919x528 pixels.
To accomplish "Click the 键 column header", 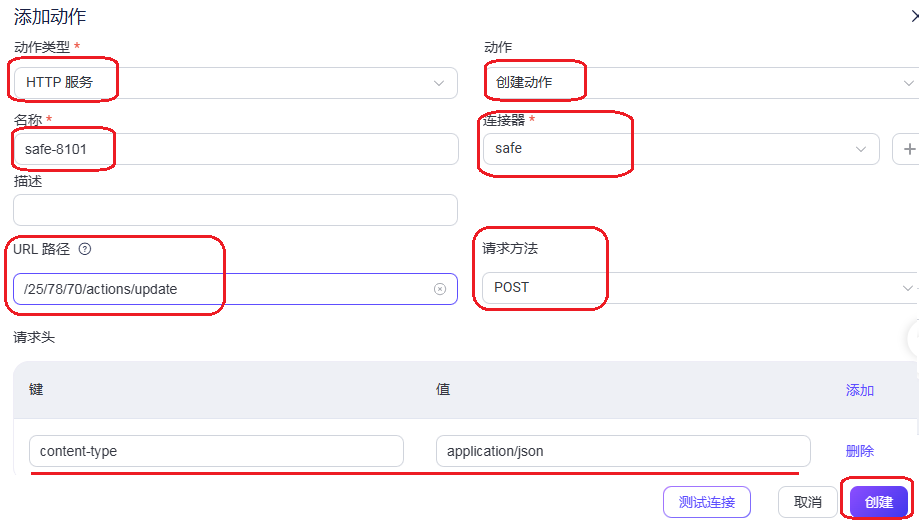I will point(36,390).
